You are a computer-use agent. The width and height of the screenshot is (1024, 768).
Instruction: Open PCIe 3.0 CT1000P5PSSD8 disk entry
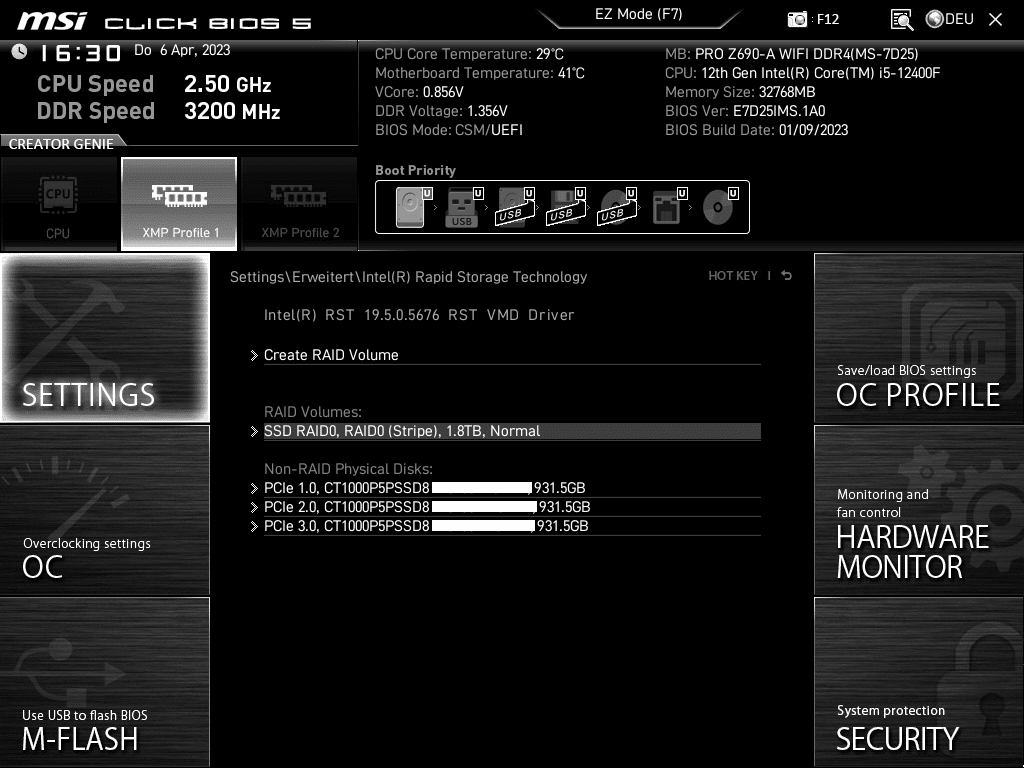click(x=512, y=526)
